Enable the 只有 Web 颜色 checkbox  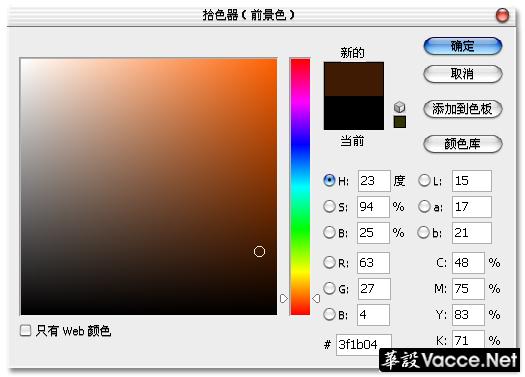pos(25,330)
